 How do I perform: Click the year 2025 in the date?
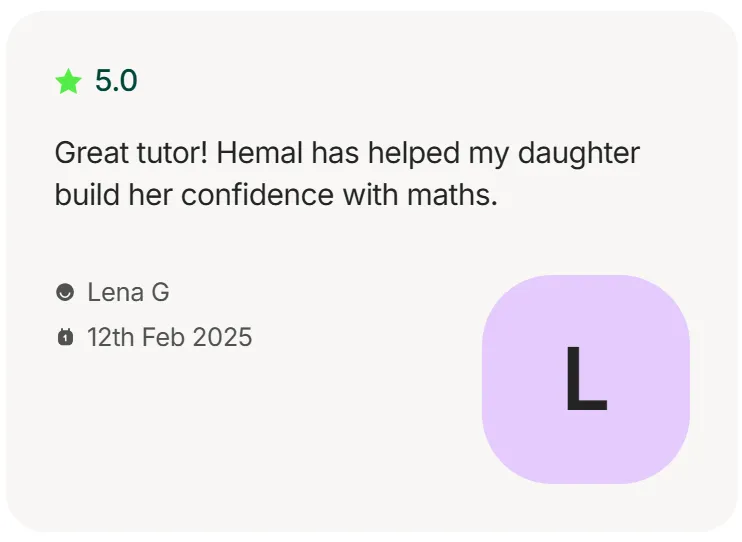coord(222,337)
